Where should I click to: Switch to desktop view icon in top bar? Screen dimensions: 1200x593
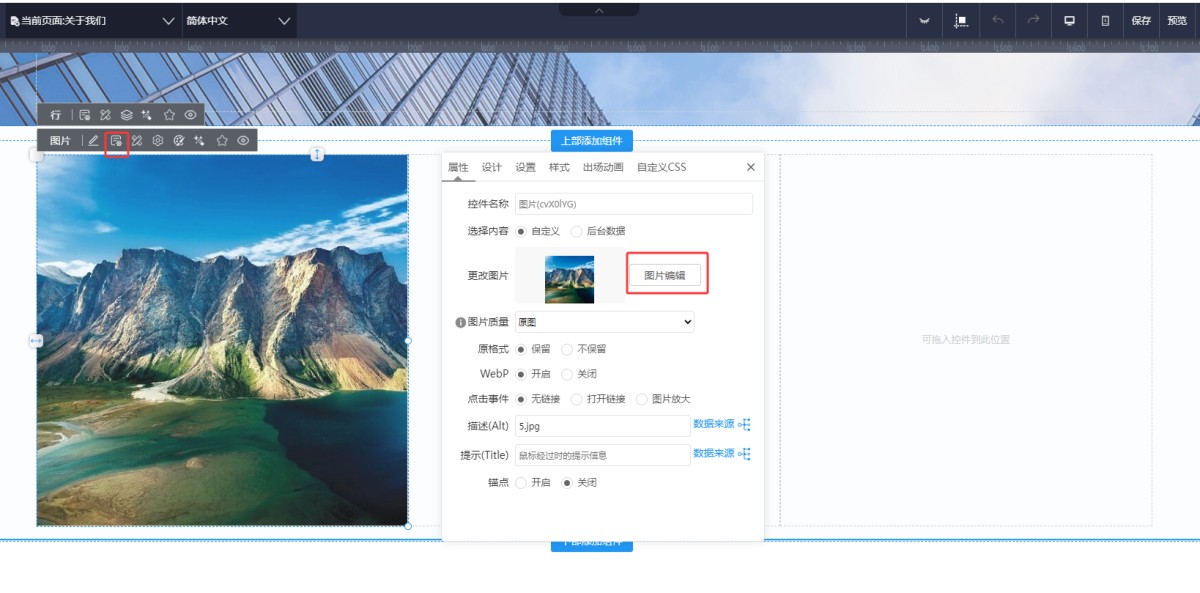(1069, 20)
